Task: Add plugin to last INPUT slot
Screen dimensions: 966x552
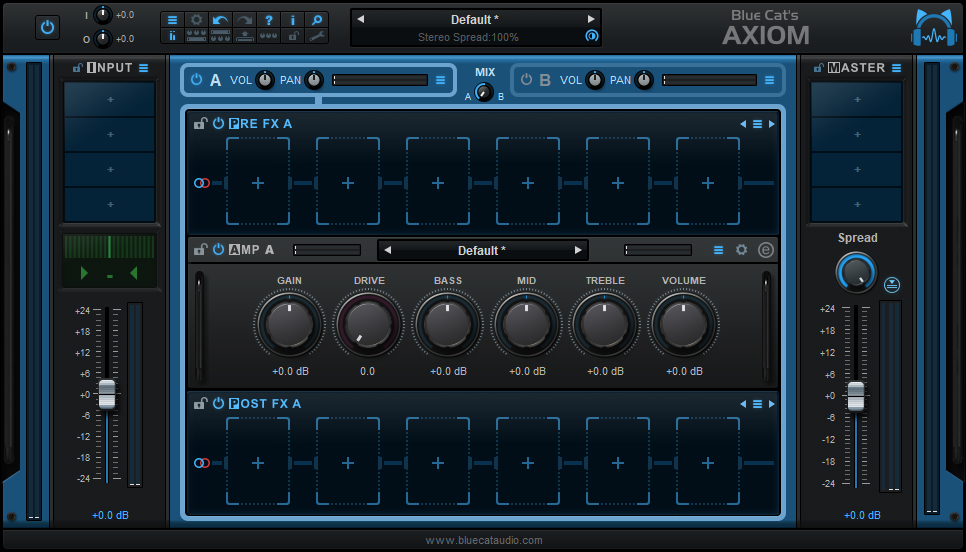Action: pos(110,204)
